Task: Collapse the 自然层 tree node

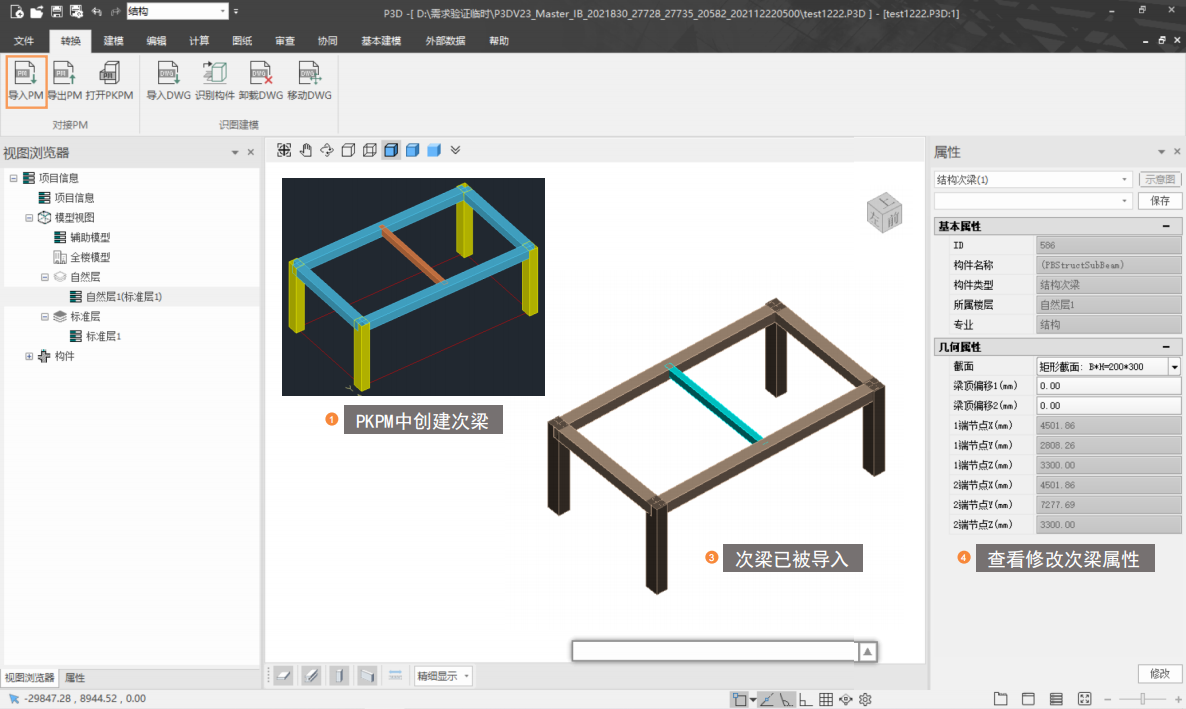Action: coord(45,277)
